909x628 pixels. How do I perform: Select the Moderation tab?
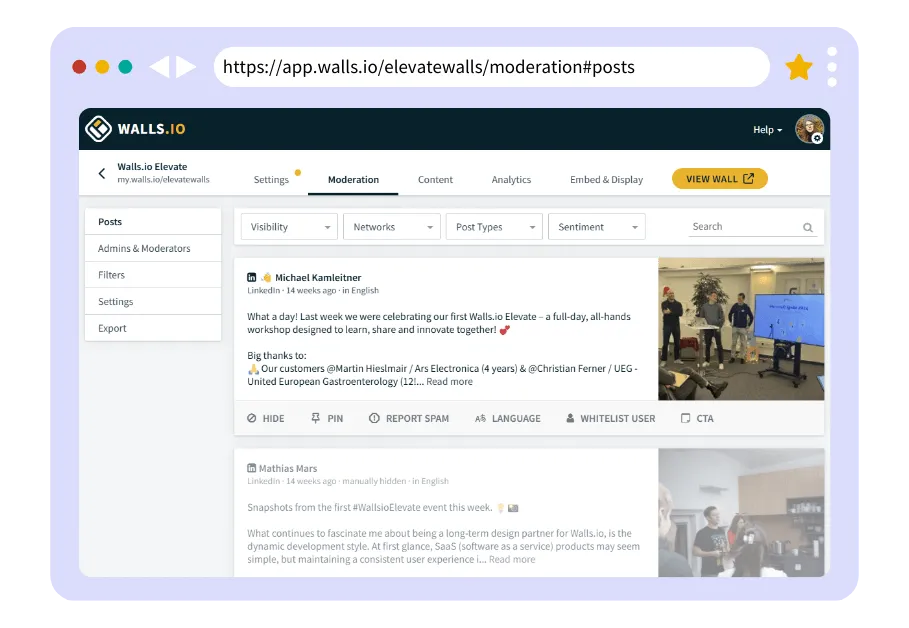tap(353, 180)
